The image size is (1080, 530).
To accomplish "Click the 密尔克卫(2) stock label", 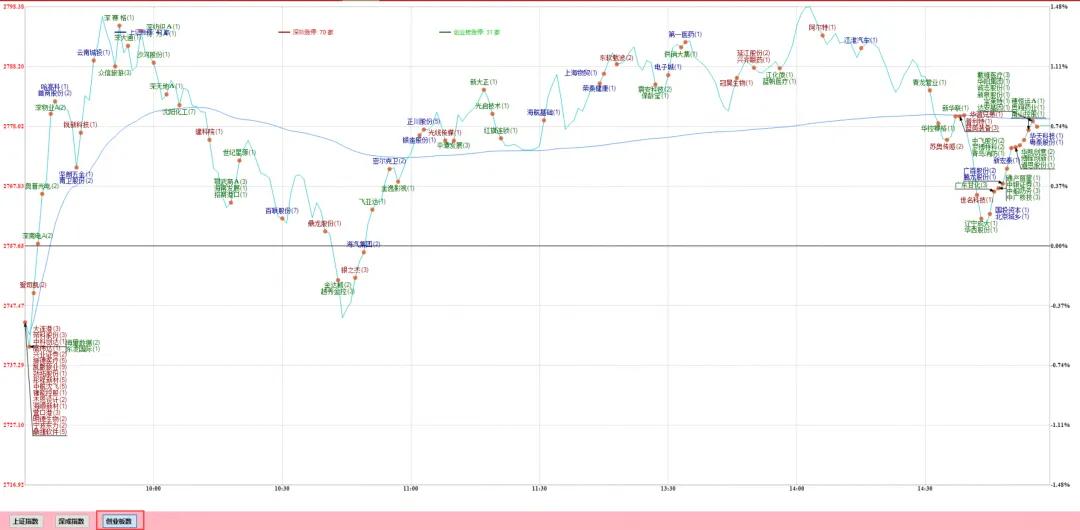I will coord(389,161).
